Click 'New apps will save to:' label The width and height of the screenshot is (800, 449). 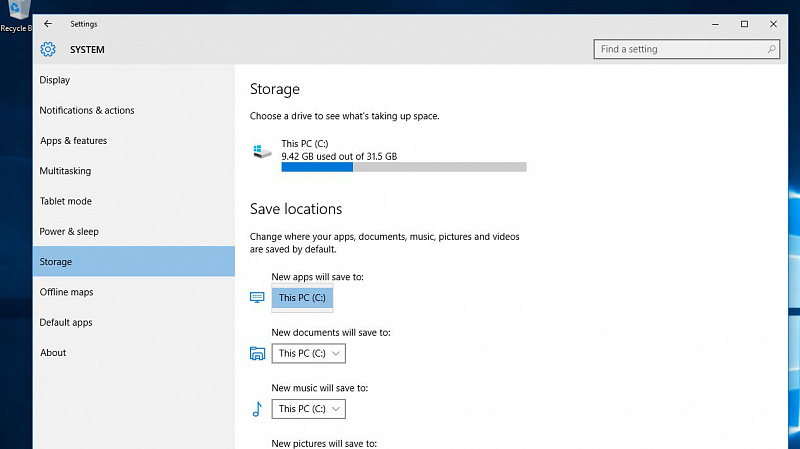coord(317,277)
